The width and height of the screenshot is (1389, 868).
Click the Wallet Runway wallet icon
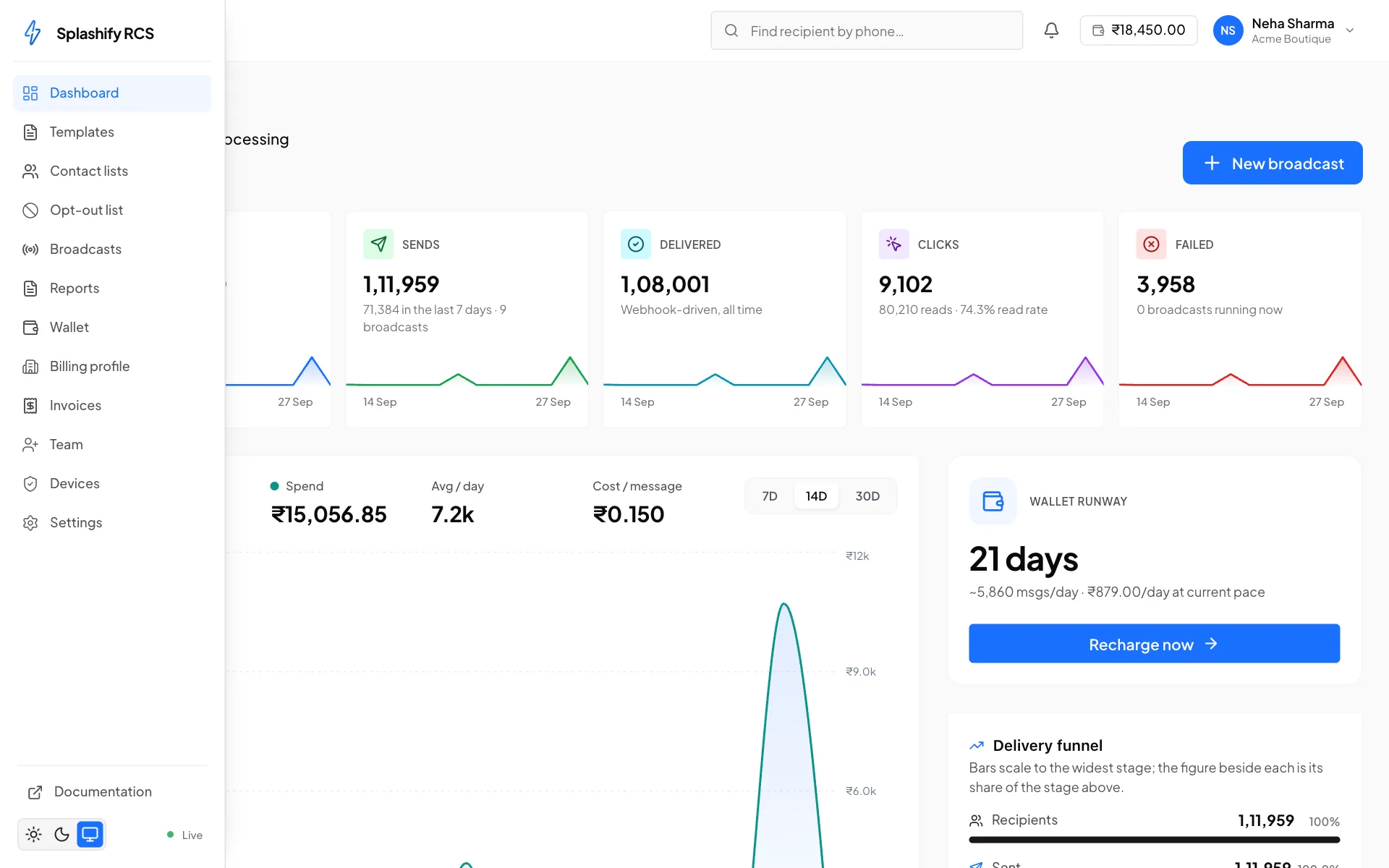[993, 501]
